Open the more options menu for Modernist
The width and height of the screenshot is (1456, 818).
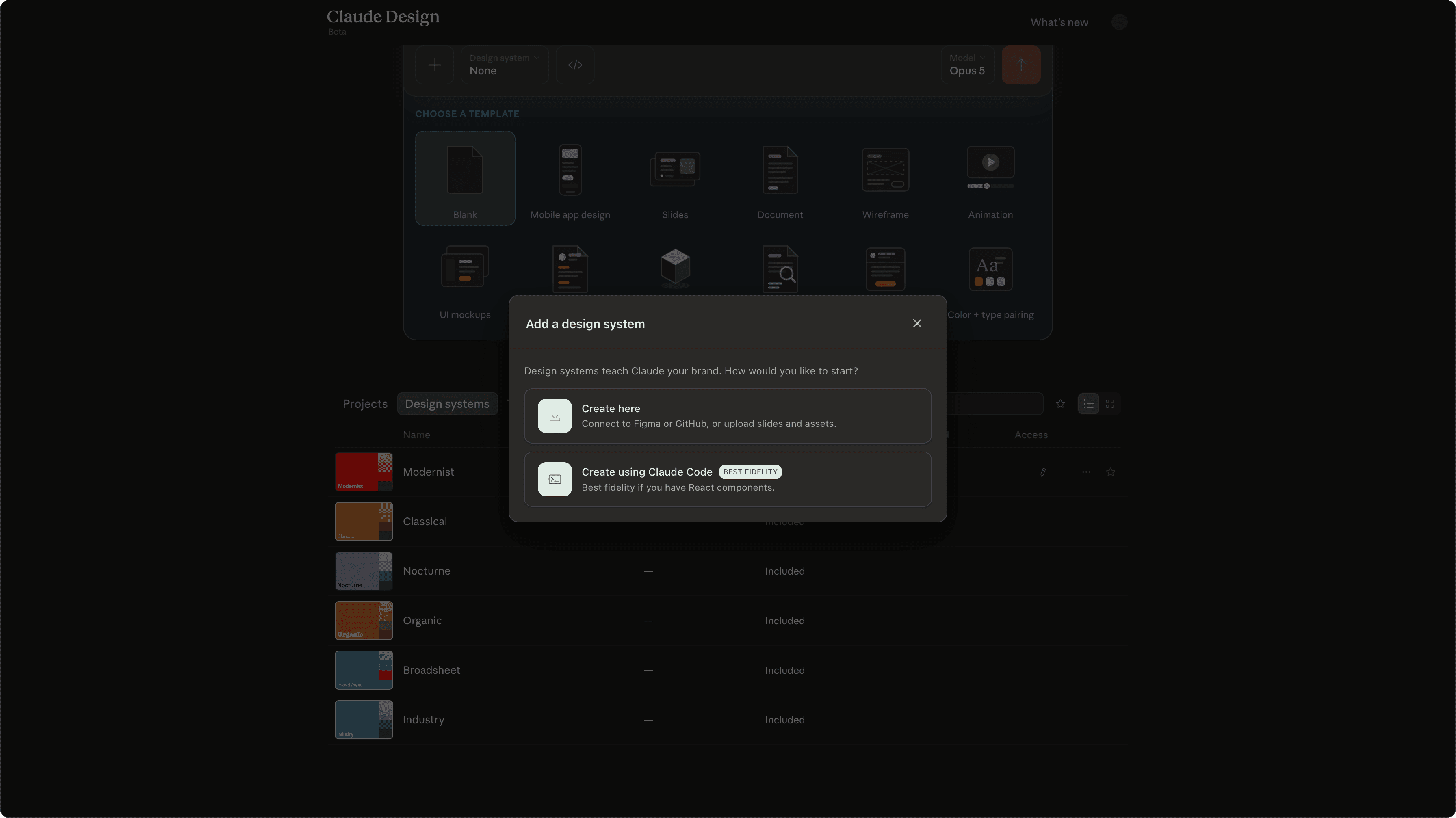[1086, 472]
